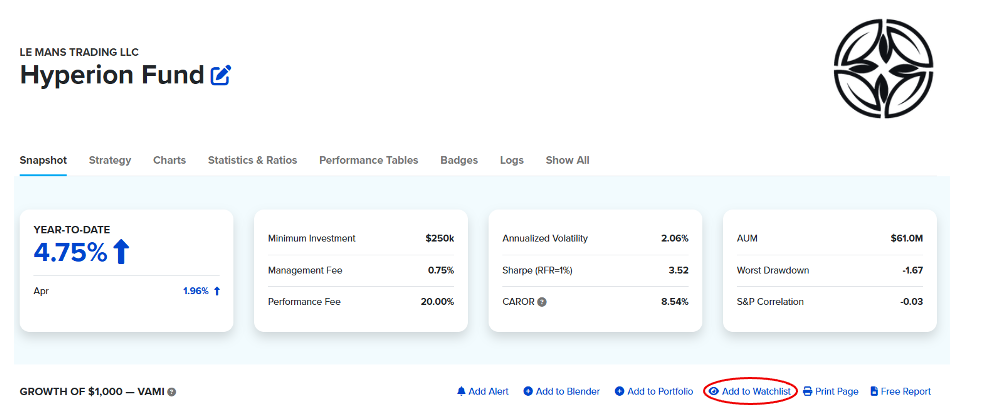Image resolution: width=996 pixels, height=416 pixels.
Task: Open the Badges tab
Action: (459, 160)
